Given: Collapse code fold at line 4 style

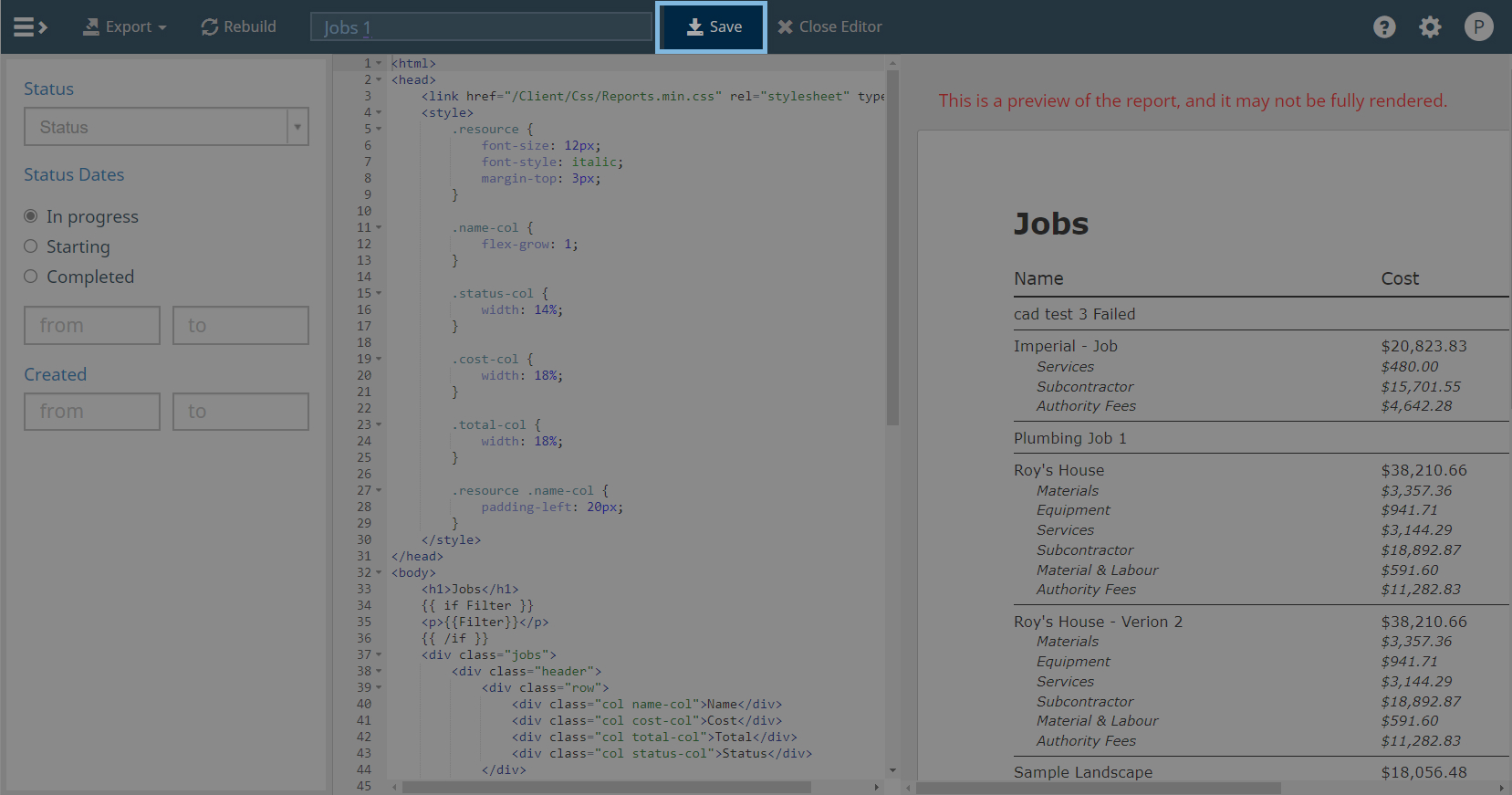Looking at the screenshot, I should pyautogui.click(x=379, y=112).
